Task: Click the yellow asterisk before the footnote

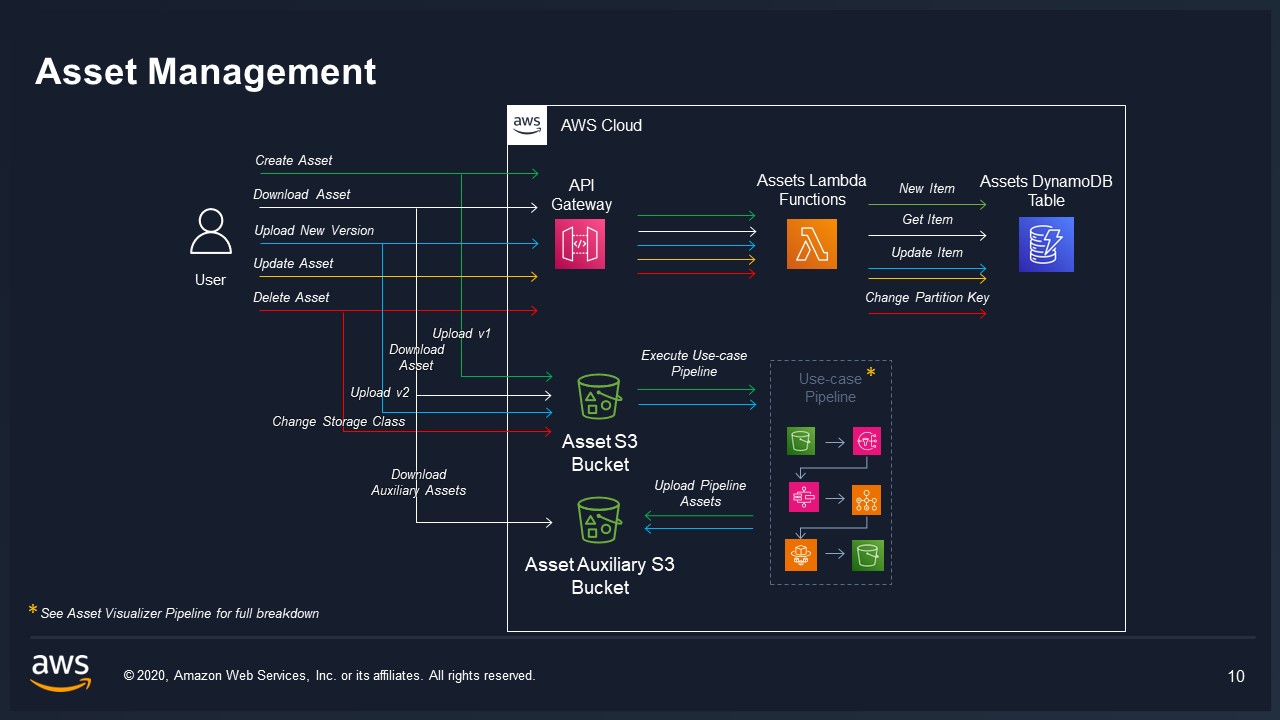Action: tap(33, 610)
